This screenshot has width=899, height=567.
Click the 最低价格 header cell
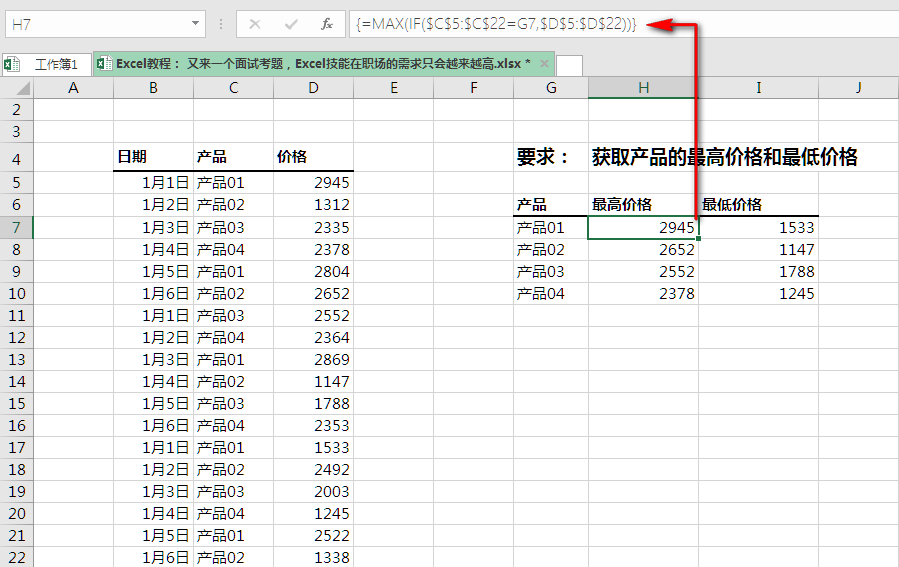[x=759, y=205]
